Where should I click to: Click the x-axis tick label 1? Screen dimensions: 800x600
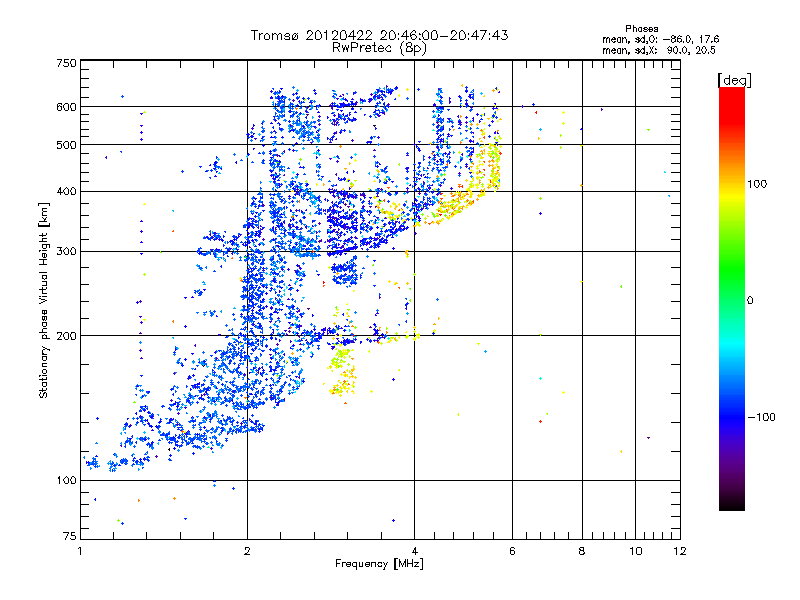point(80,551)
